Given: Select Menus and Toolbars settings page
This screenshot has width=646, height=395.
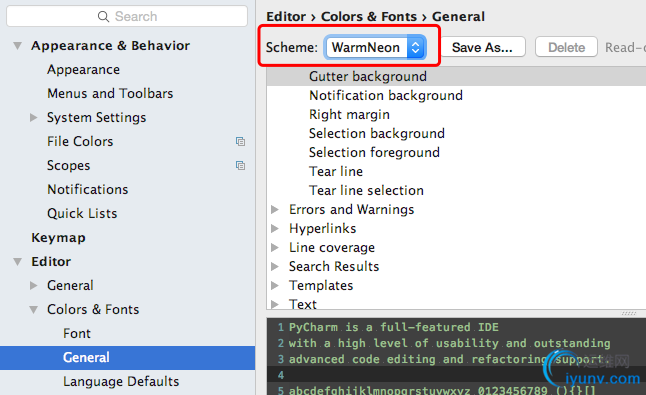Looking at the screenshot, I should [110, 93].
